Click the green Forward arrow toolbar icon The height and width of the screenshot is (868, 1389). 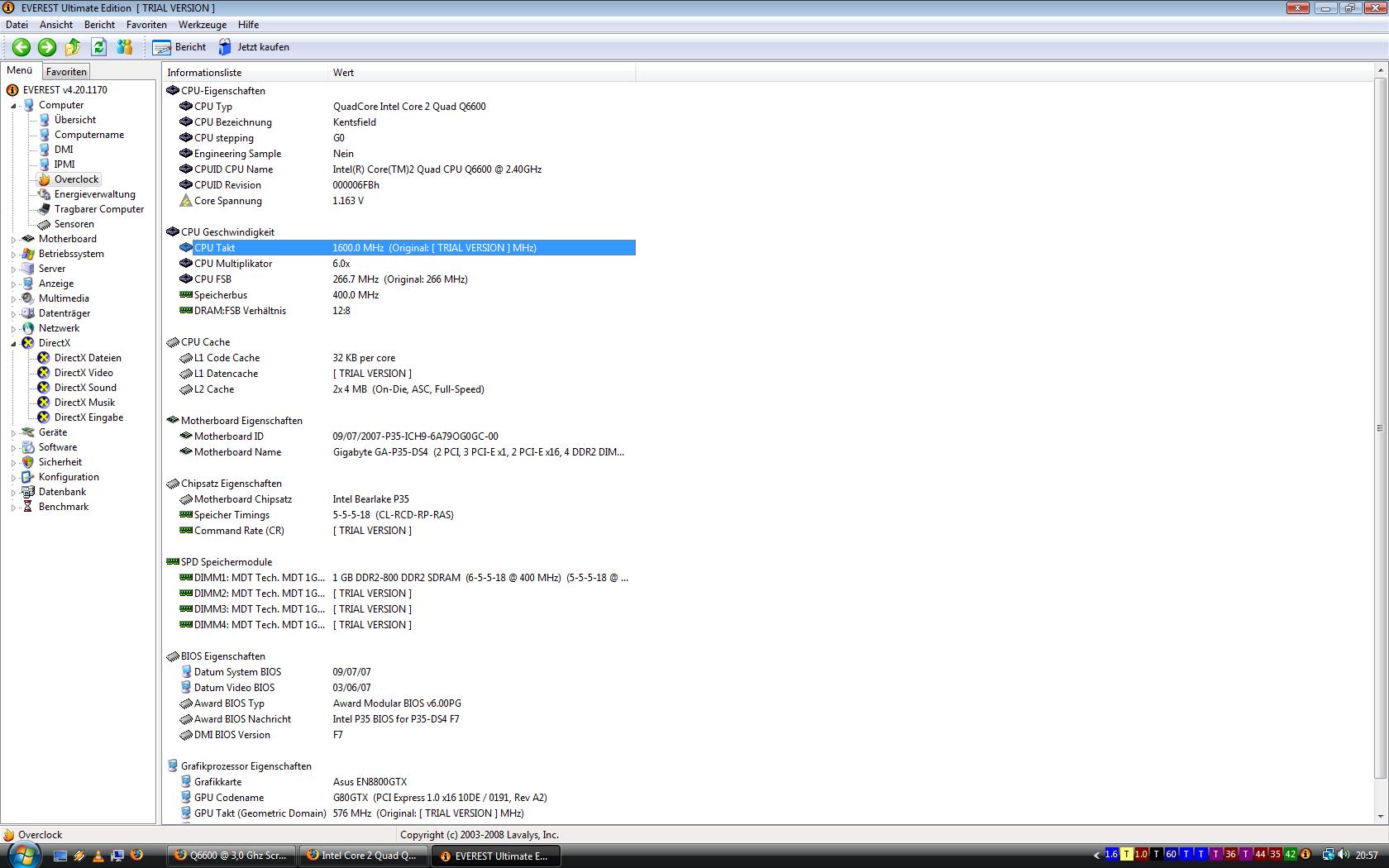pos(47,47)
